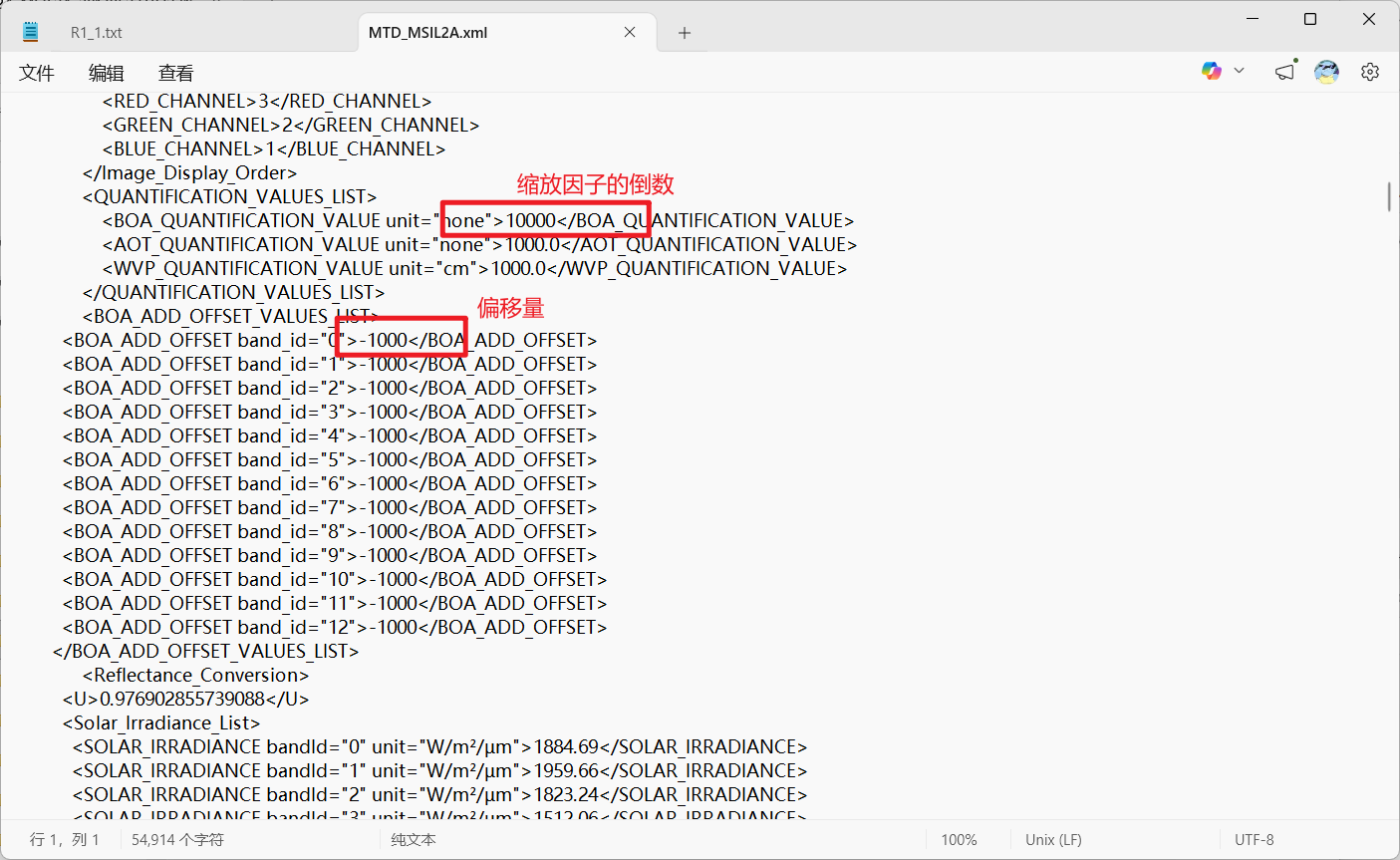The height and width of the screenshot is (860, 1400).
Task: Click the <Reflectance_Conversion> tag
Action: [x=196, y=675]
